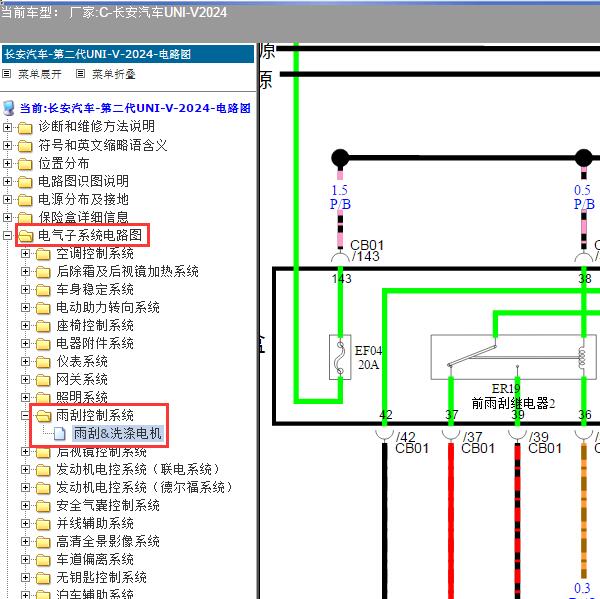Expand the 安全气囊控制系统 node

point(25,505)
